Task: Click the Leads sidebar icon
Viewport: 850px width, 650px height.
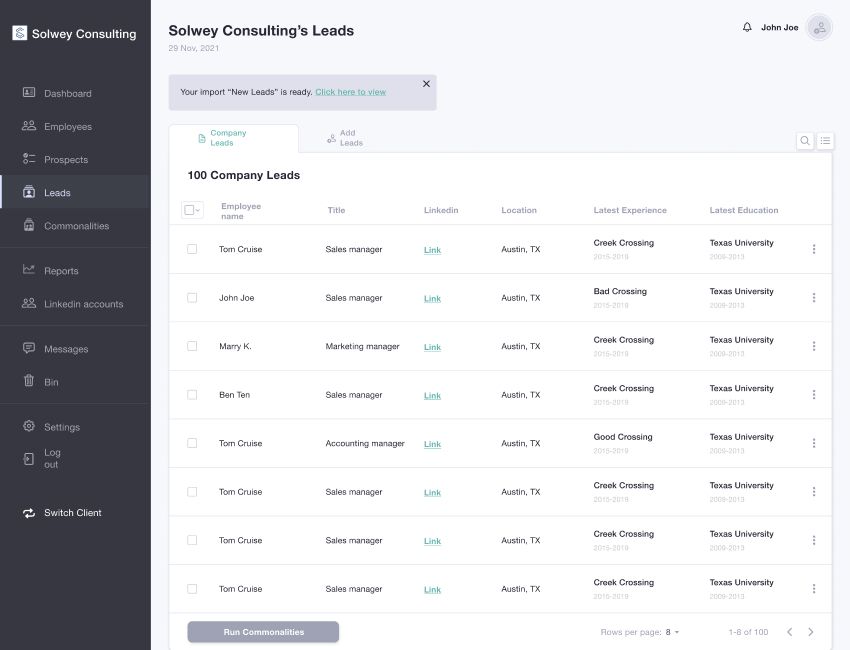Action: (29, 192)
